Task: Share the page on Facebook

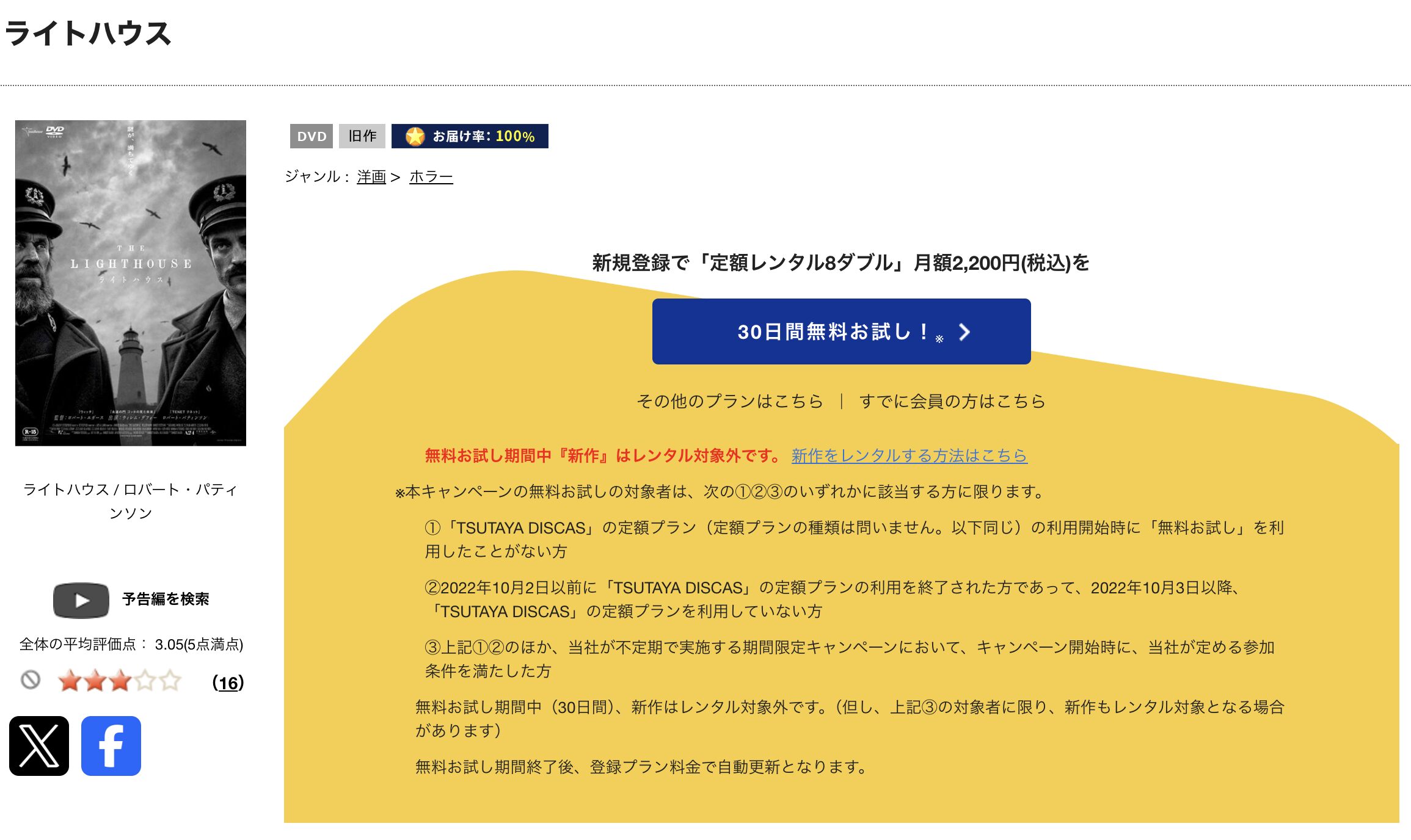Action: pyautogui.click(x=111, y=746)
